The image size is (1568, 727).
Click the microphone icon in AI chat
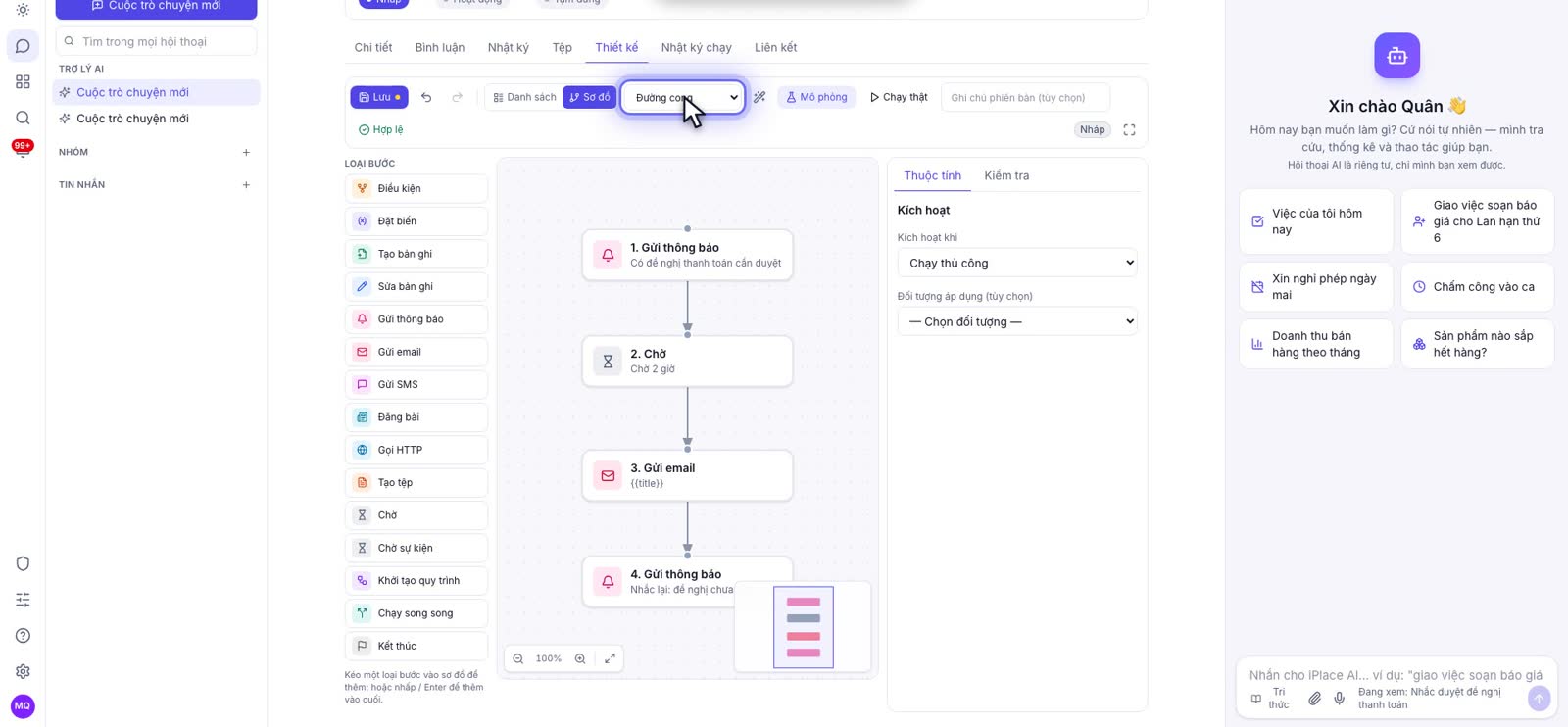point(1340,698)
